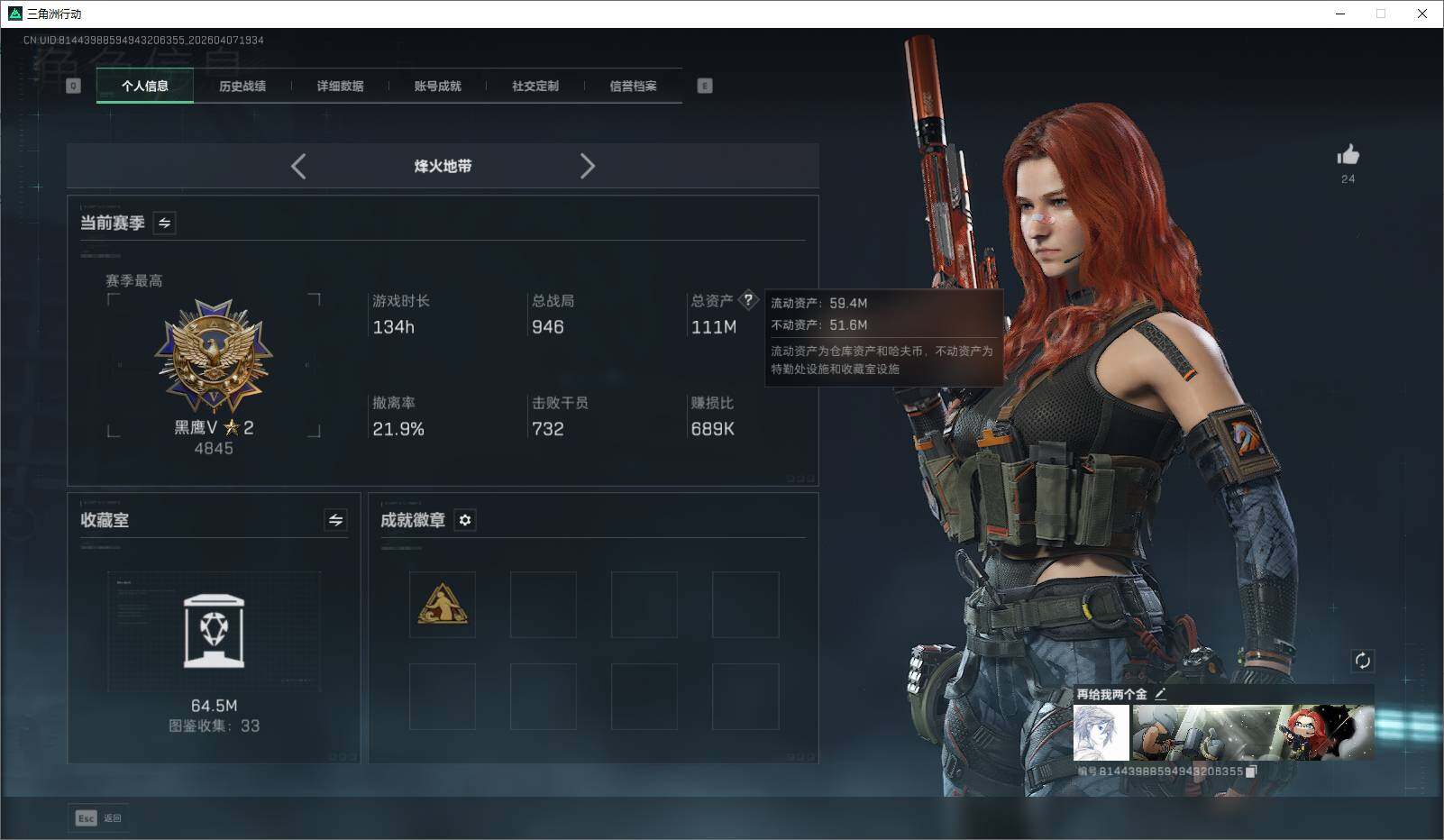Open the 个人信息 tab
The height and width of the screenshot is (840, 1444).
pos(145,87)
